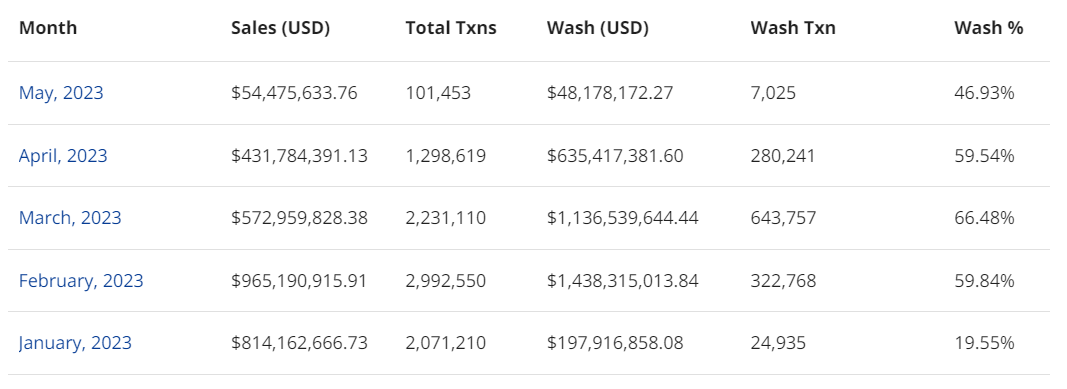Open the January, 2023 month link
This screenshot has width=1067, height=389.
76,343
